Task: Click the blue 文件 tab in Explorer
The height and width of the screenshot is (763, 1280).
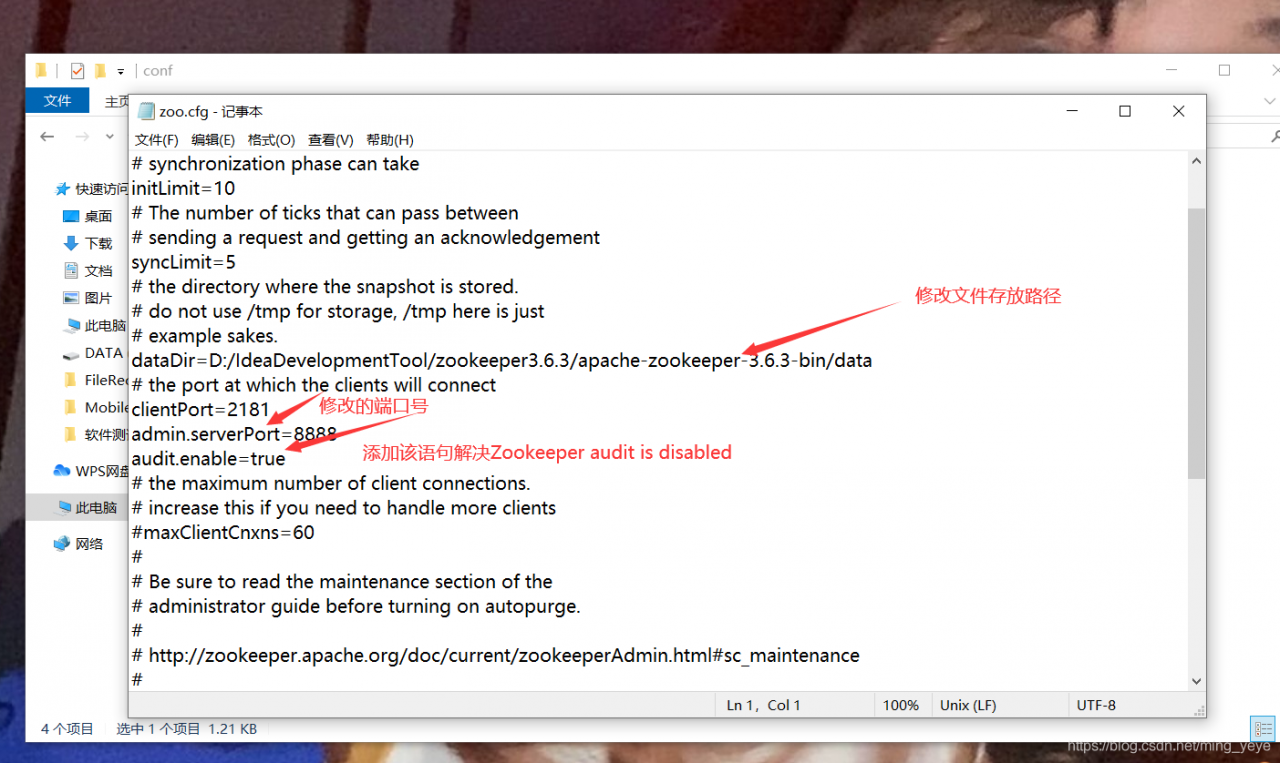Action: [x=58, y=101]
